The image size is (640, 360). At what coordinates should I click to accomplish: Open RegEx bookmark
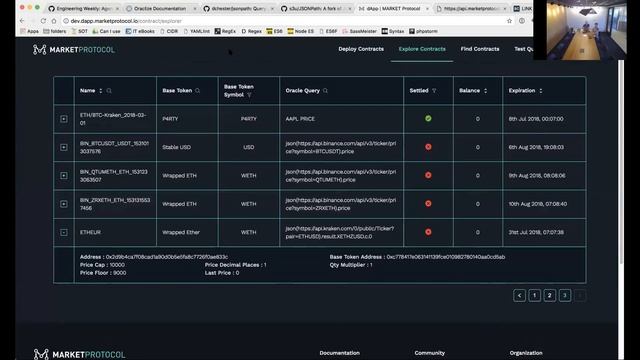pos(225,31)
